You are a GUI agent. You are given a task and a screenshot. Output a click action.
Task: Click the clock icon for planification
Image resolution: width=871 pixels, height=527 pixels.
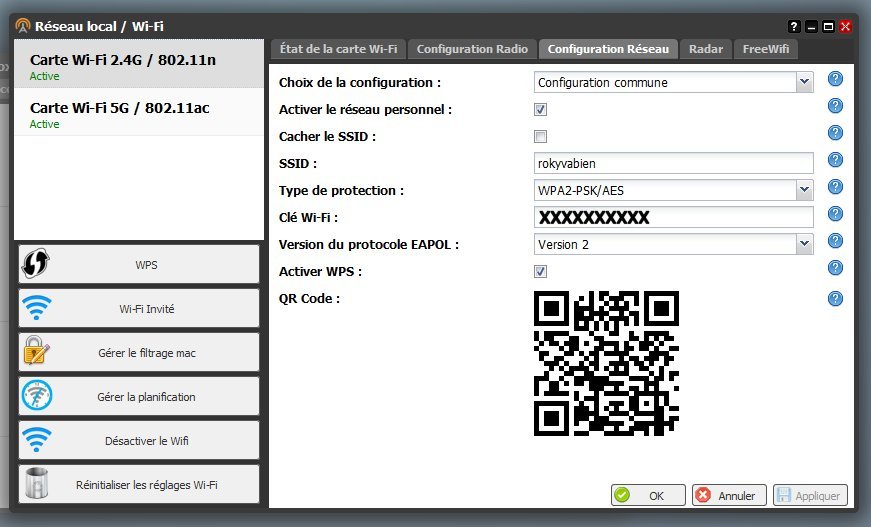pos(37,395)
